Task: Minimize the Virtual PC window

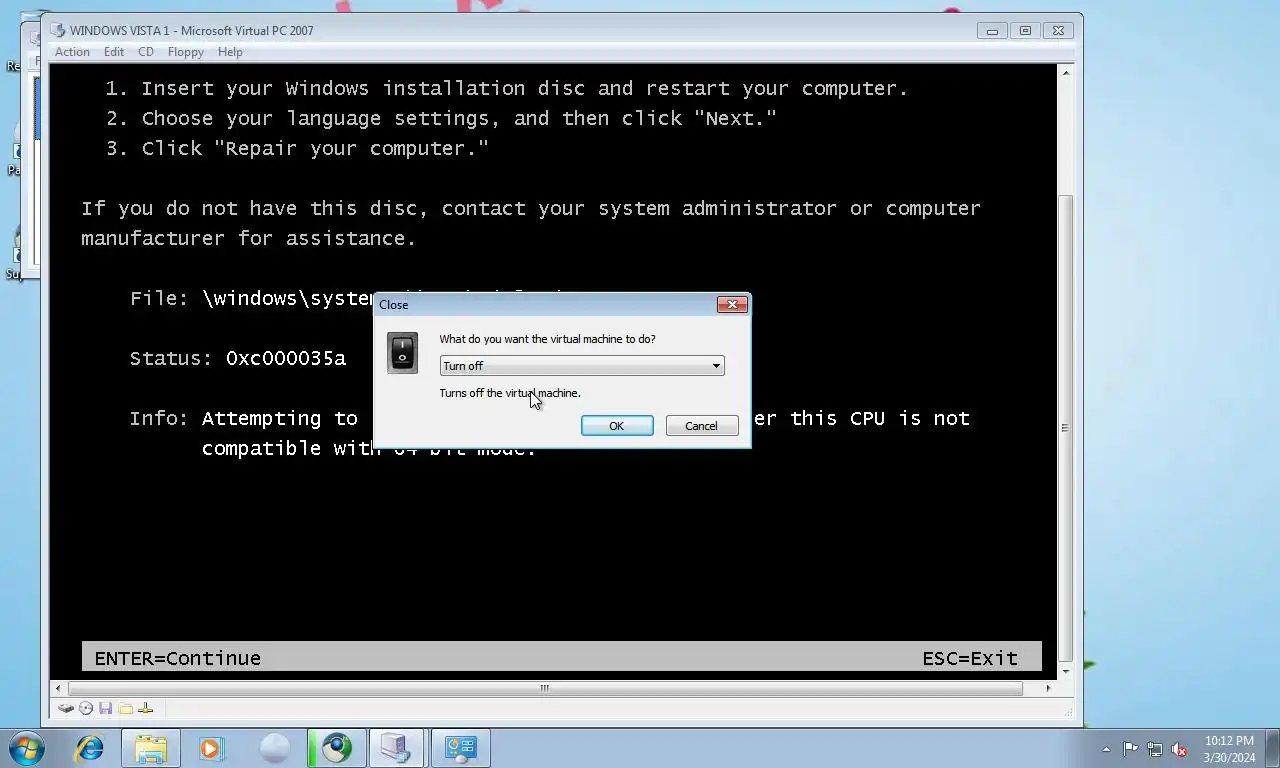Action: (992, 31)
